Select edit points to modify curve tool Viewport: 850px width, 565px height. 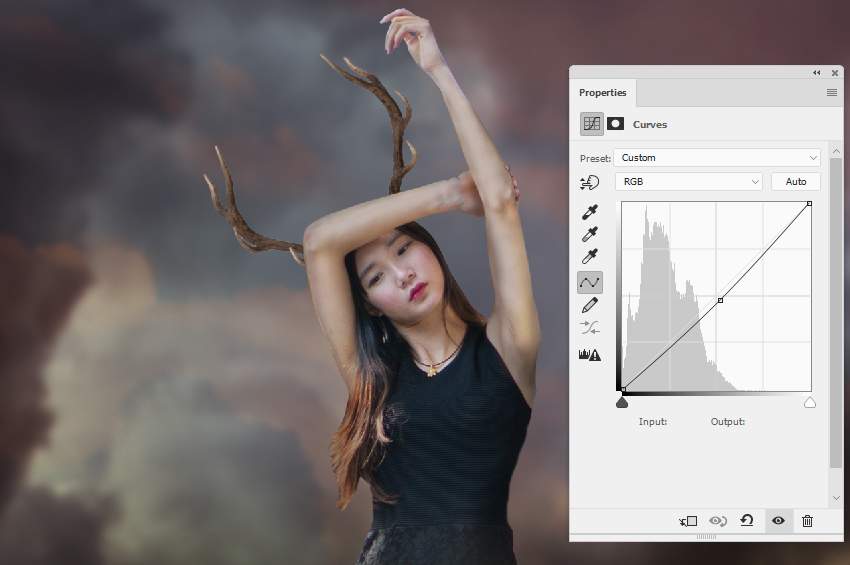point(590,282)
